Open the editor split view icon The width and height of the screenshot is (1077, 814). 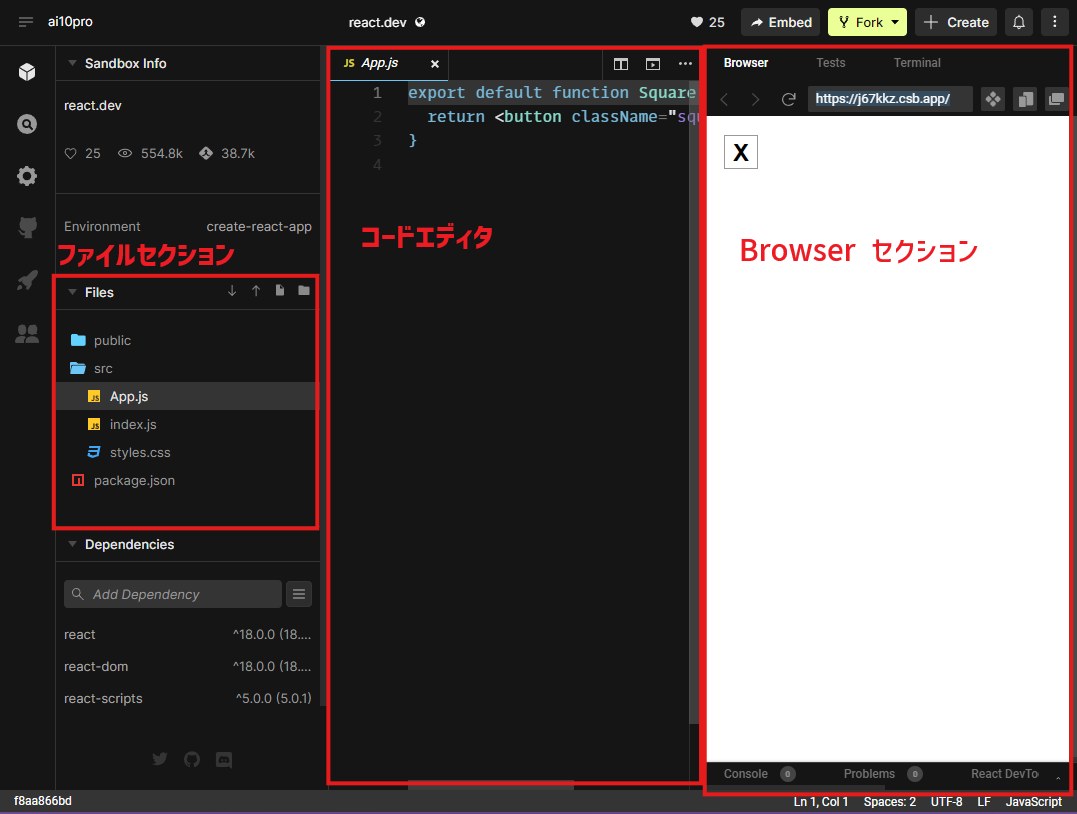[x=621, y=63]
